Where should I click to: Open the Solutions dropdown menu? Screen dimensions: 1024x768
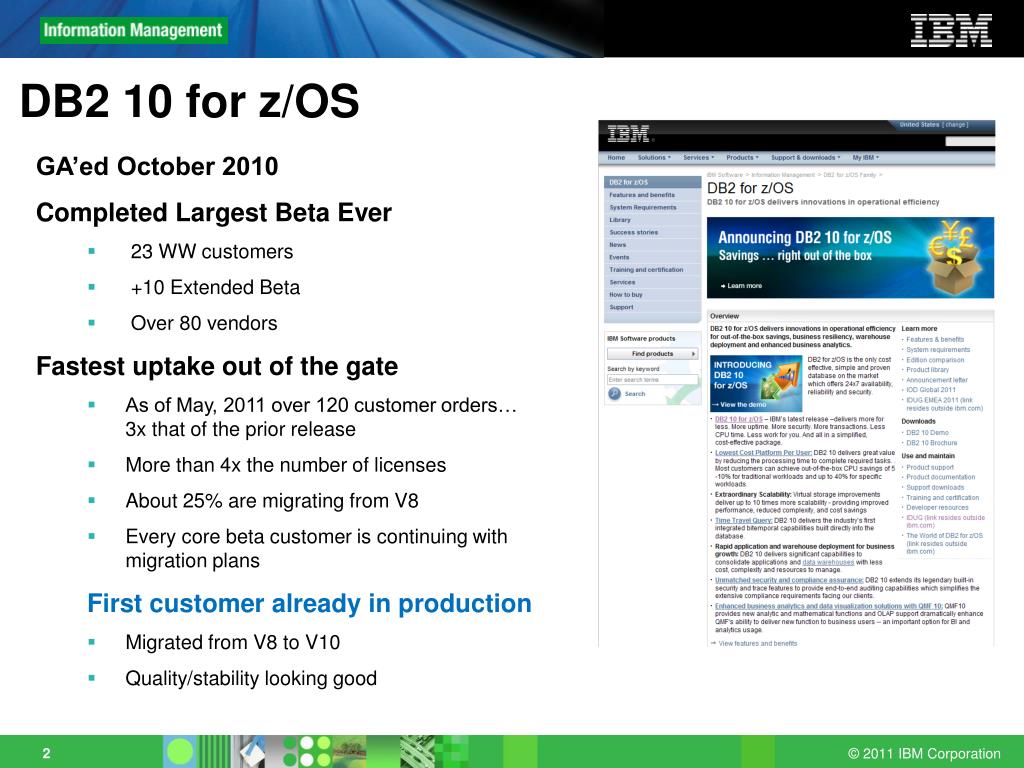tap(654, 157)
